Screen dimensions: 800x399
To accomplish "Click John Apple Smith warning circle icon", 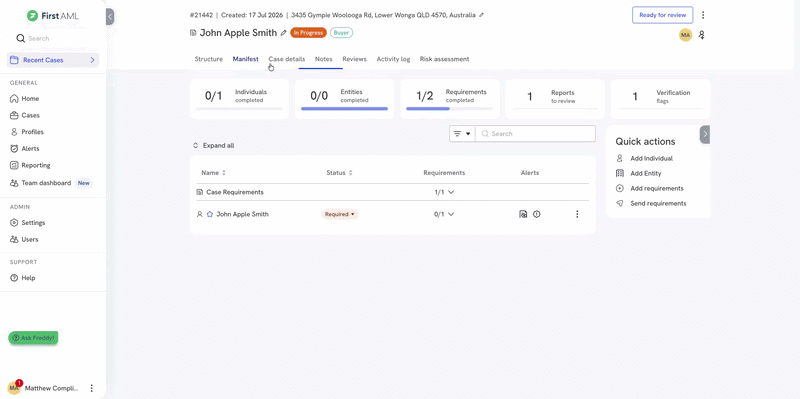I will coord(537,214).
